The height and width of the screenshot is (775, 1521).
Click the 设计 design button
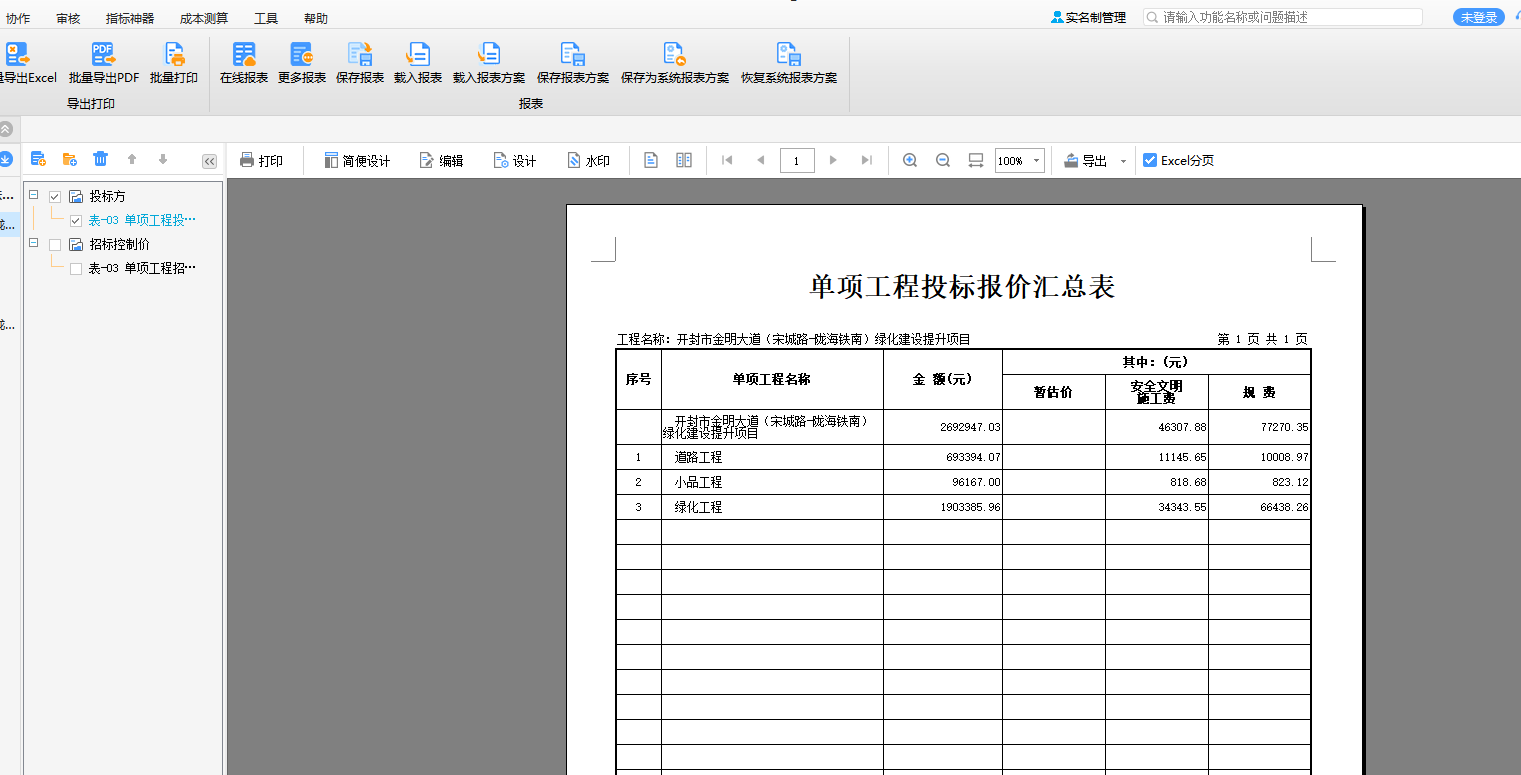click(x=515, y=161)
